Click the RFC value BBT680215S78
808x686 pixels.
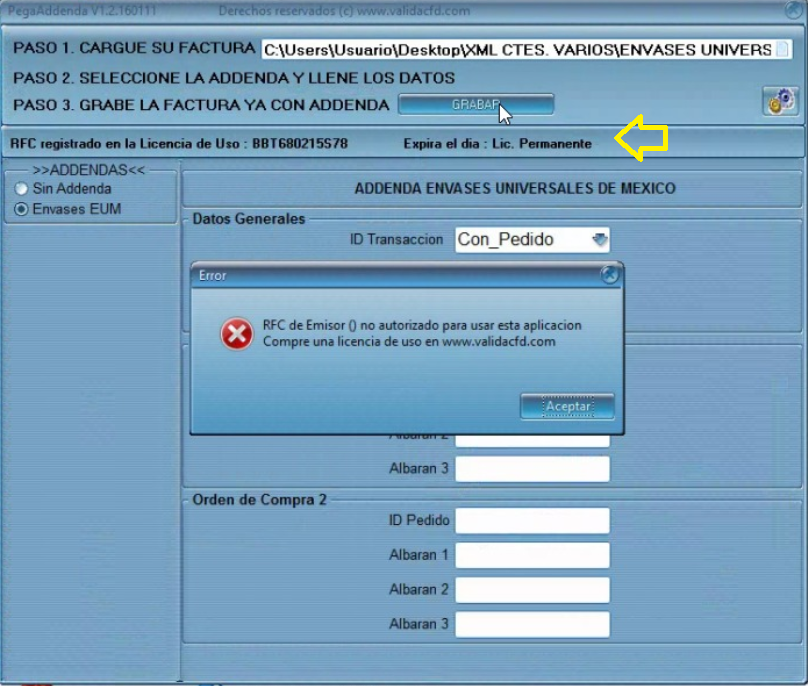pyautogui.click(x=300, y=143)
